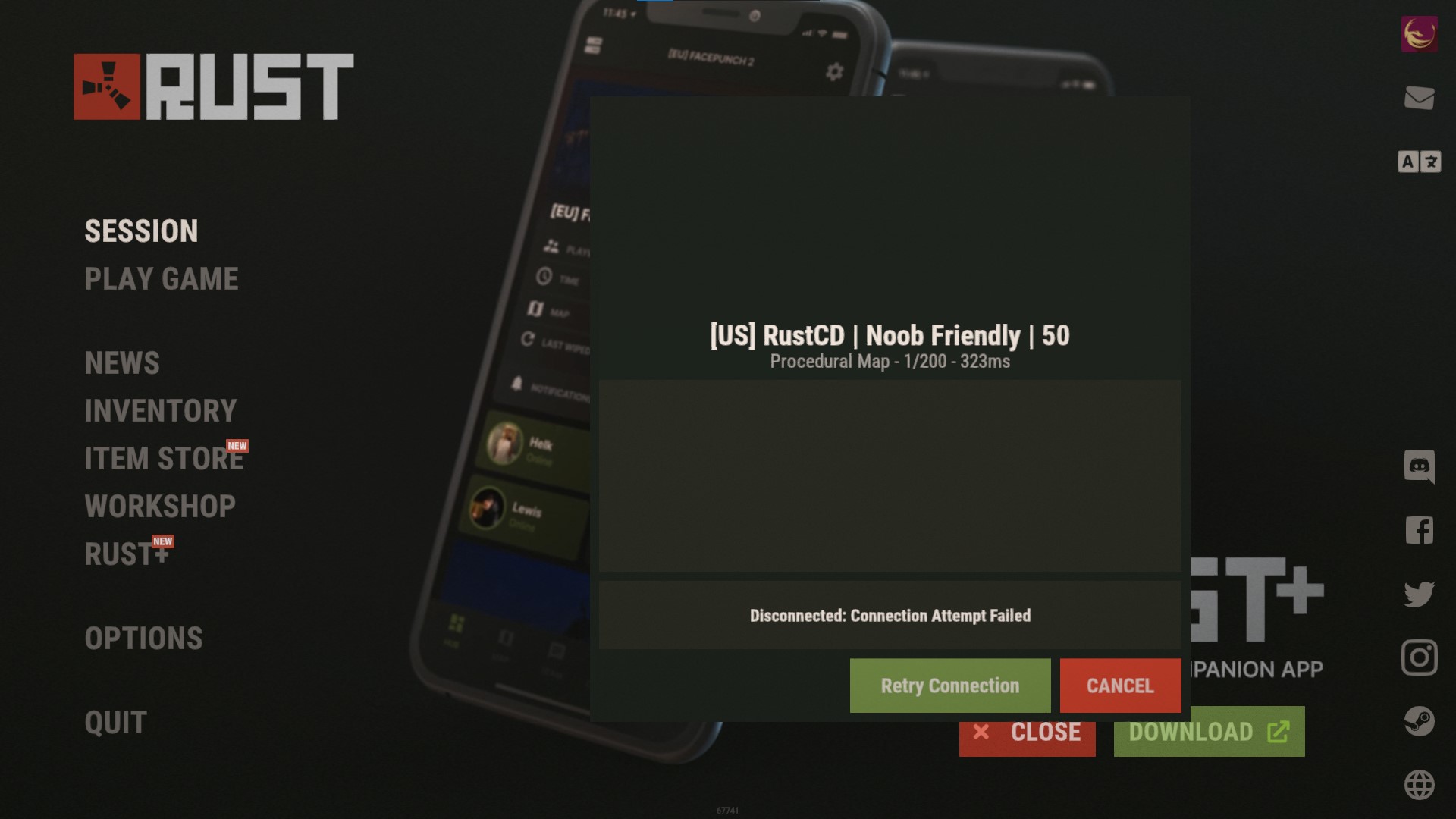The height and width of the screenshot is (819, 1456).
Task: Expand the SESSION menu section
Action: pyautogui.click(x=141, y=230)
